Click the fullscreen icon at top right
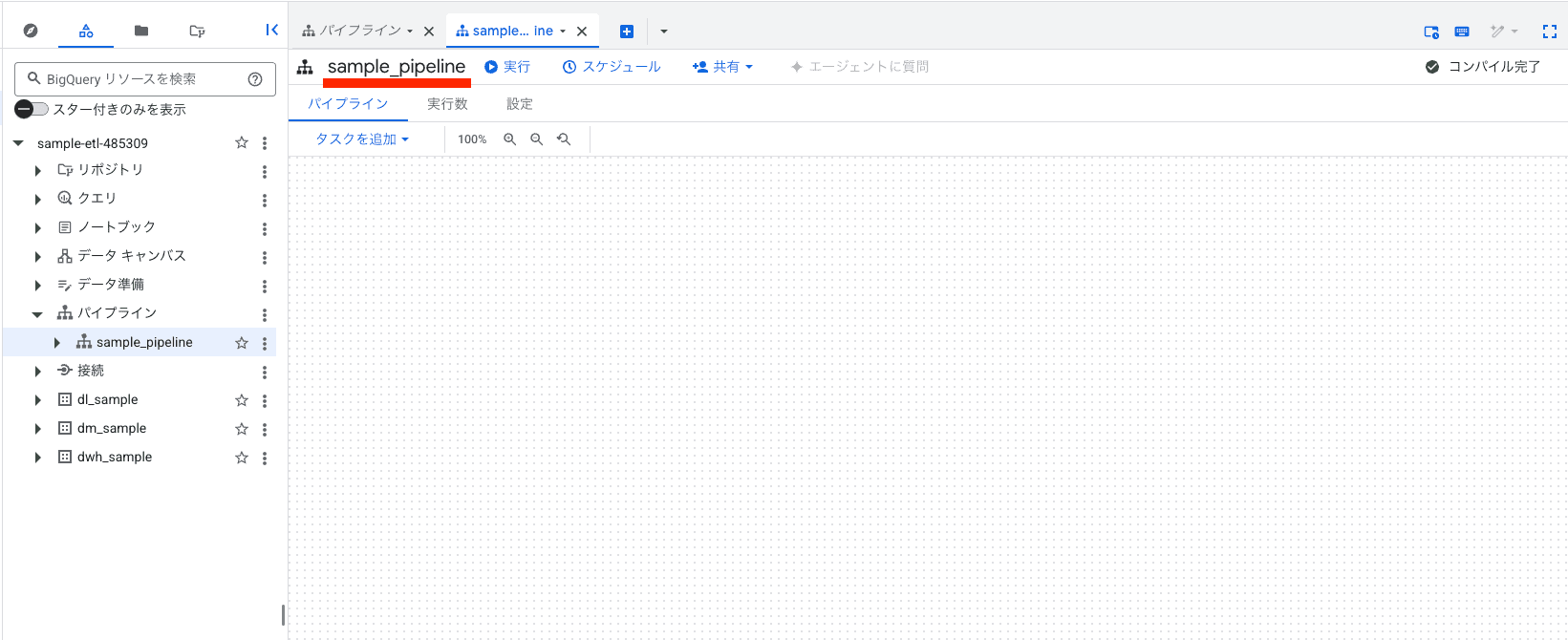The width and height of the screenshot is (1568, 640). click(x=1549, y=32)
